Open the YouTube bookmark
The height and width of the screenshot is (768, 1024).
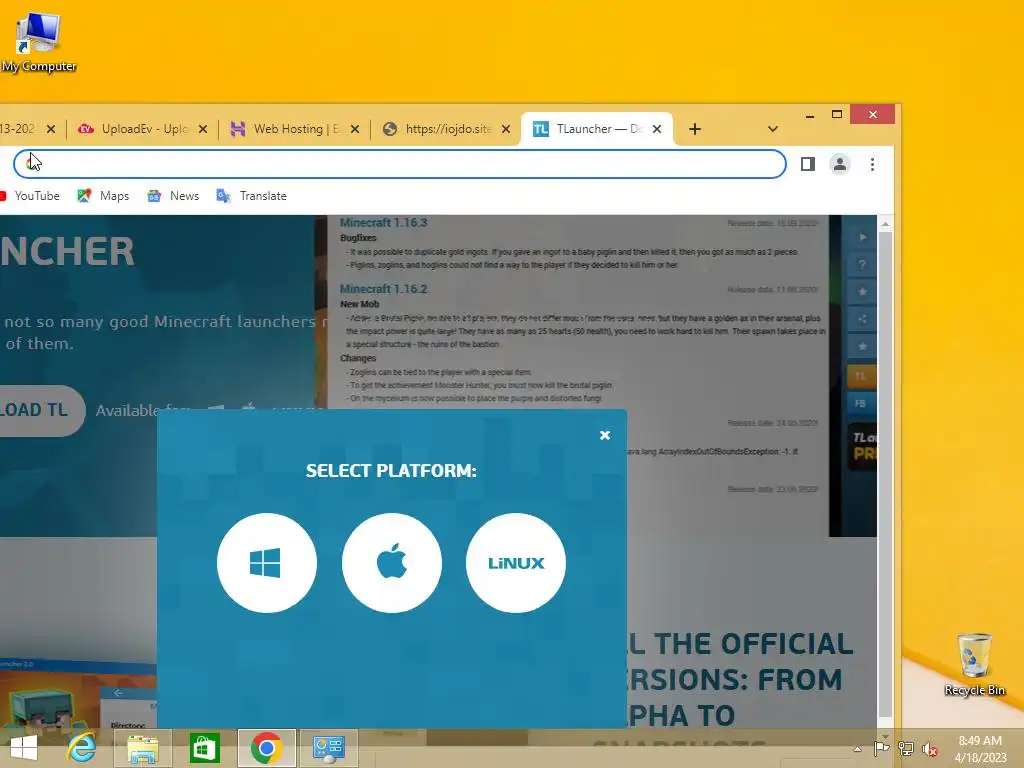(x=29, y=196)
